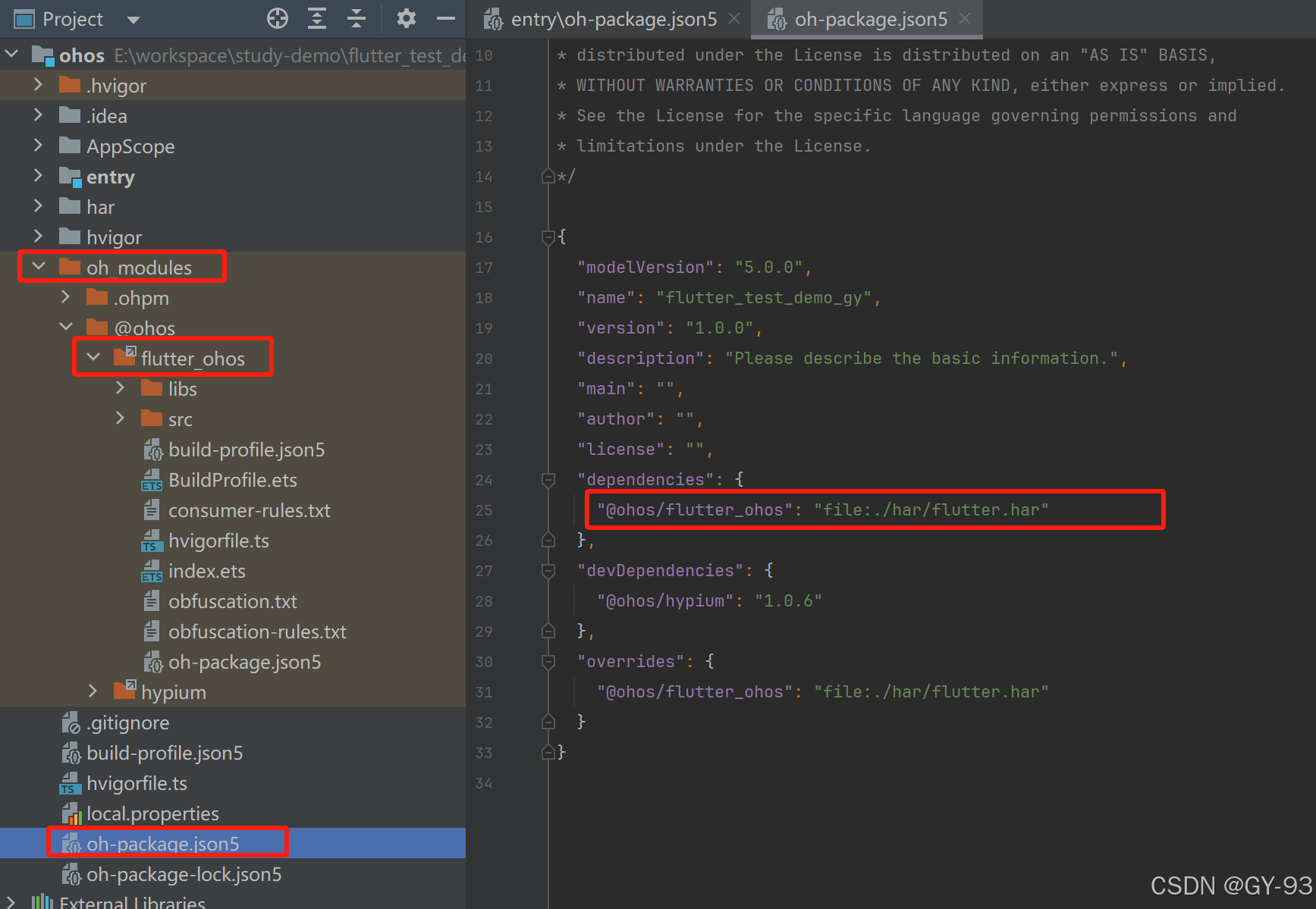Fold the devDependencies block at line 27

click(548, 570)
